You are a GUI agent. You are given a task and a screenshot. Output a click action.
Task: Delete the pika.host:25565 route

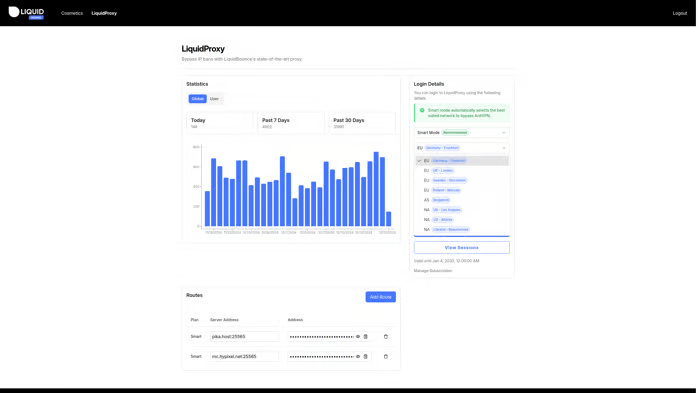(x=386, y=337)
